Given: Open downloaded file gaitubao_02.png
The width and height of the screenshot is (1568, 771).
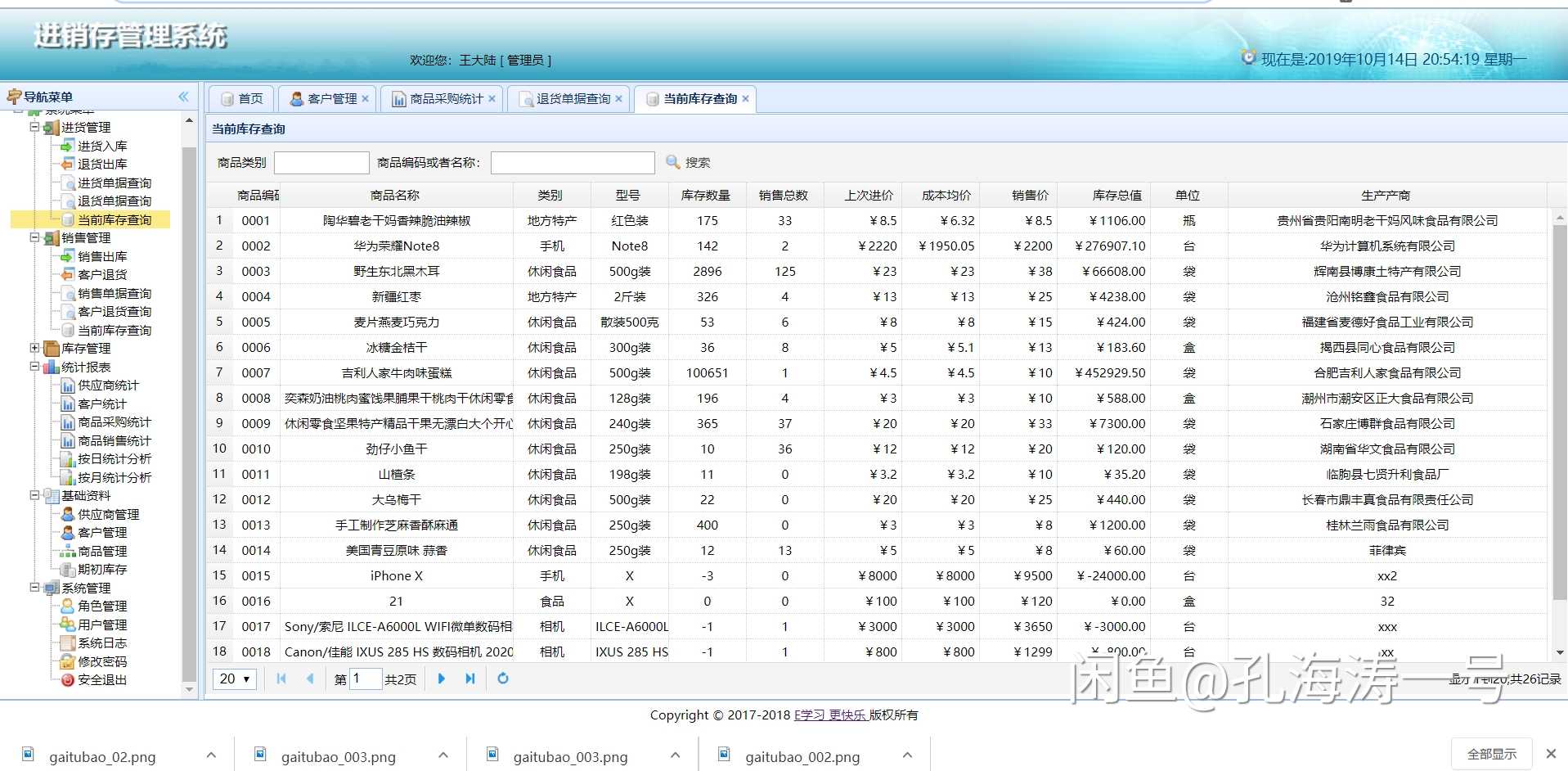Looking at the screenshot, I should (102, 756).
